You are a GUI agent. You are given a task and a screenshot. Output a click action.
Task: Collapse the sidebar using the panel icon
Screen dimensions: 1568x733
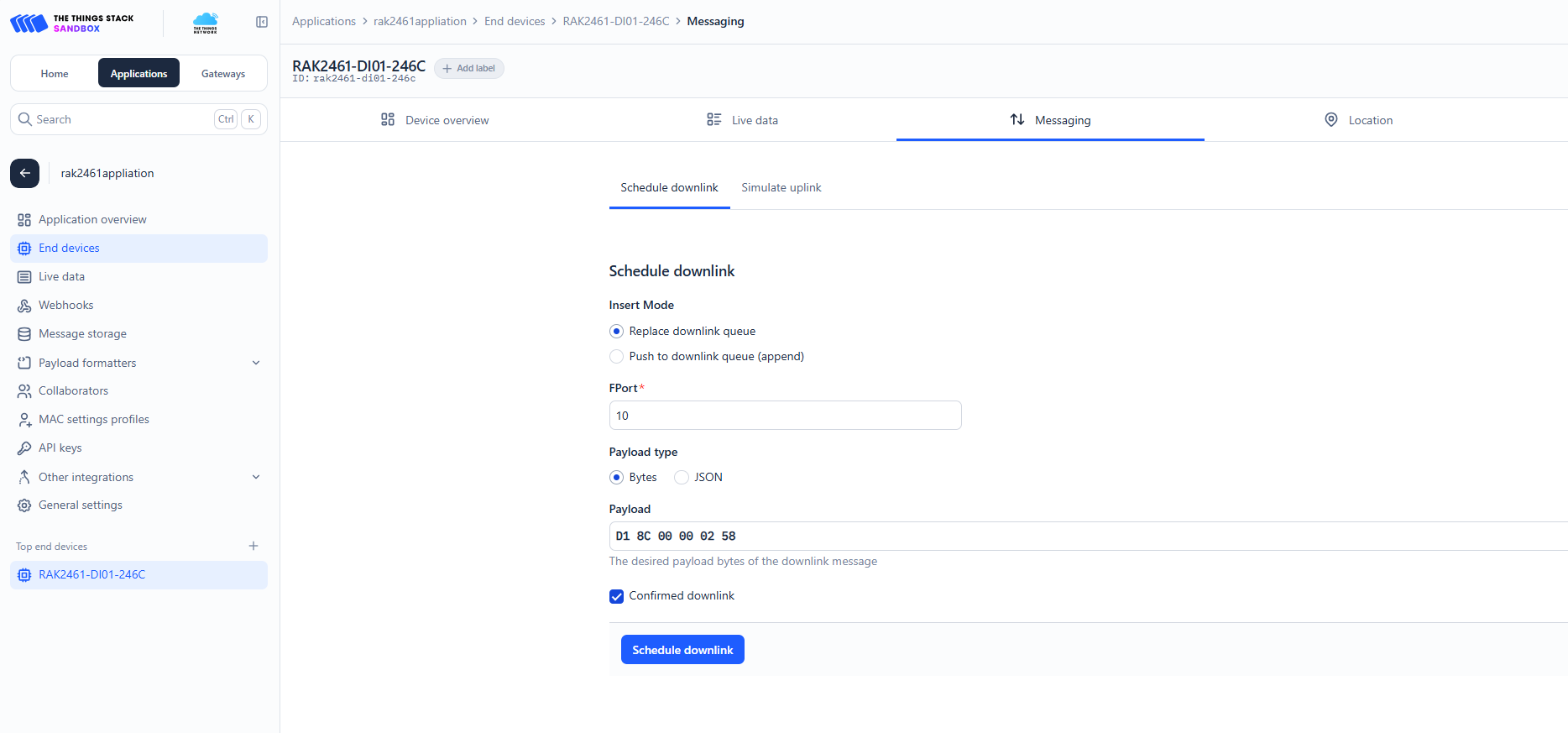[262, 22]
